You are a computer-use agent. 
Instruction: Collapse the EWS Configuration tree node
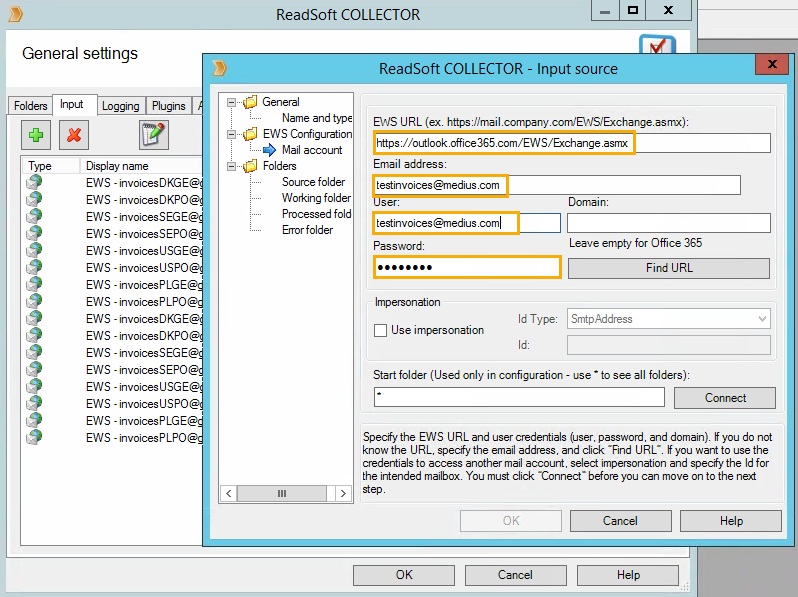[x=231, y=134]
